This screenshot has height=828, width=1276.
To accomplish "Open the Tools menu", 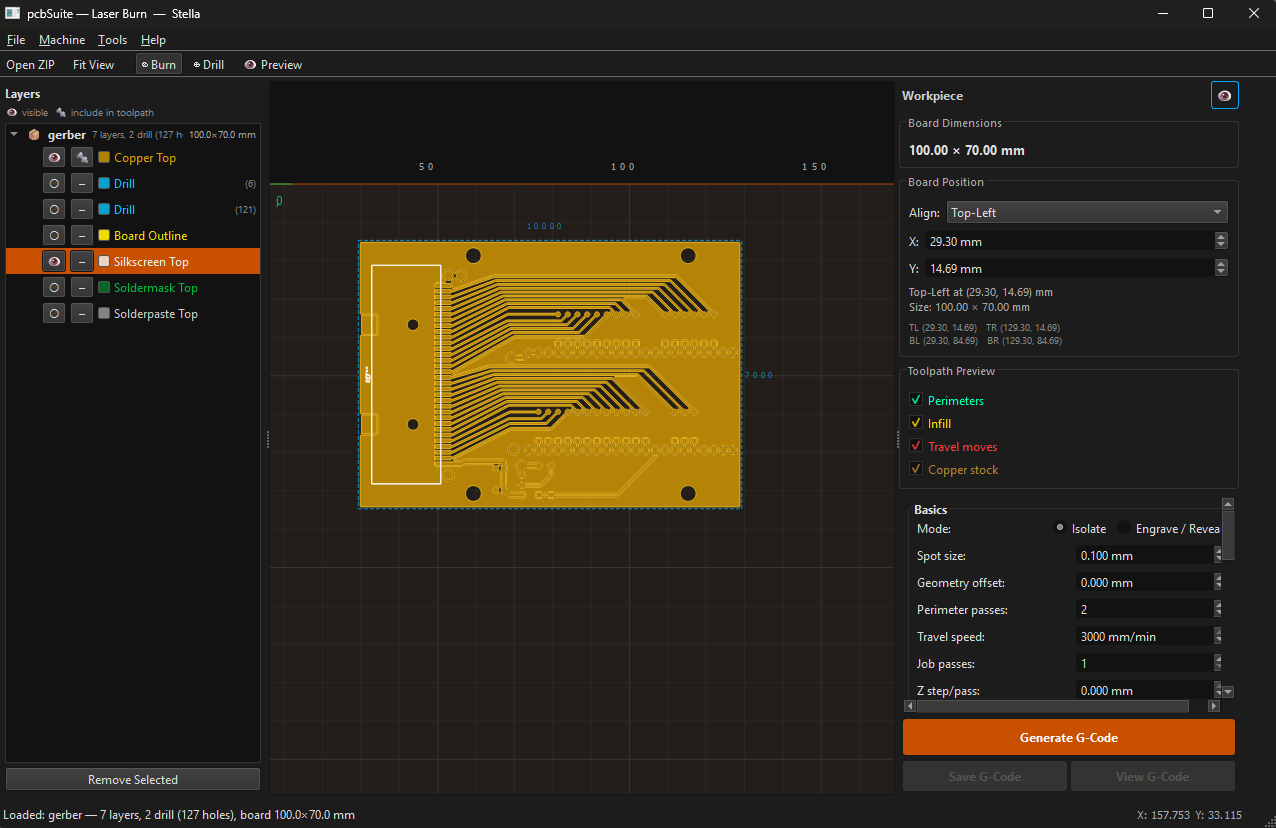I will 112,40.
